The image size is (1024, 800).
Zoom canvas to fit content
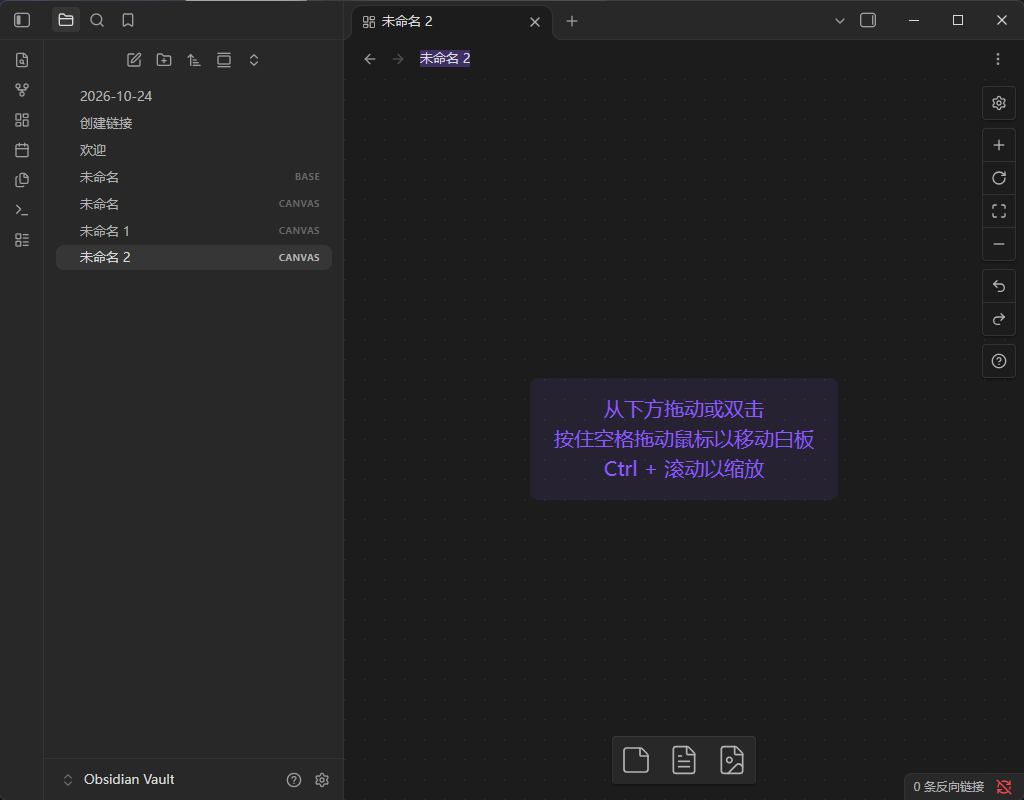coord(999,211)
